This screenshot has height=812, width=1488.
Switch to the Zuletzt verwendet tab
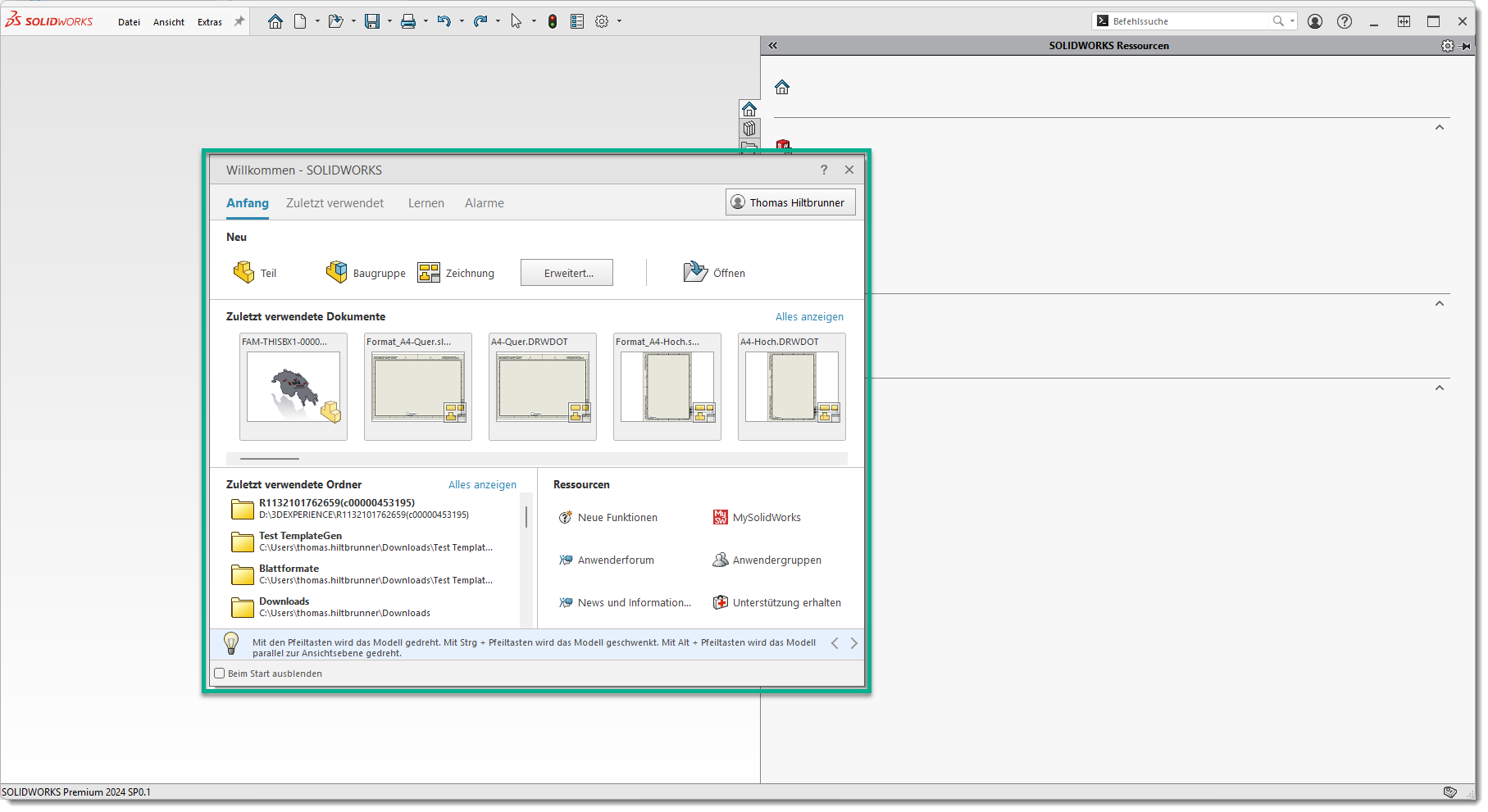click(334, 203)
